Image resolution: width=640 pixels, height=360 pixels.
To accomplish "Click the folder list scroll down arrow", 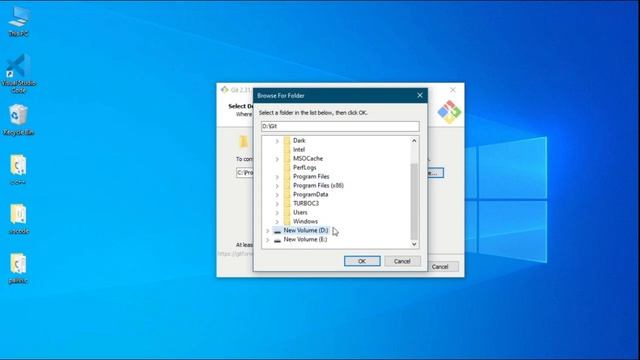I will pos(414,244).
